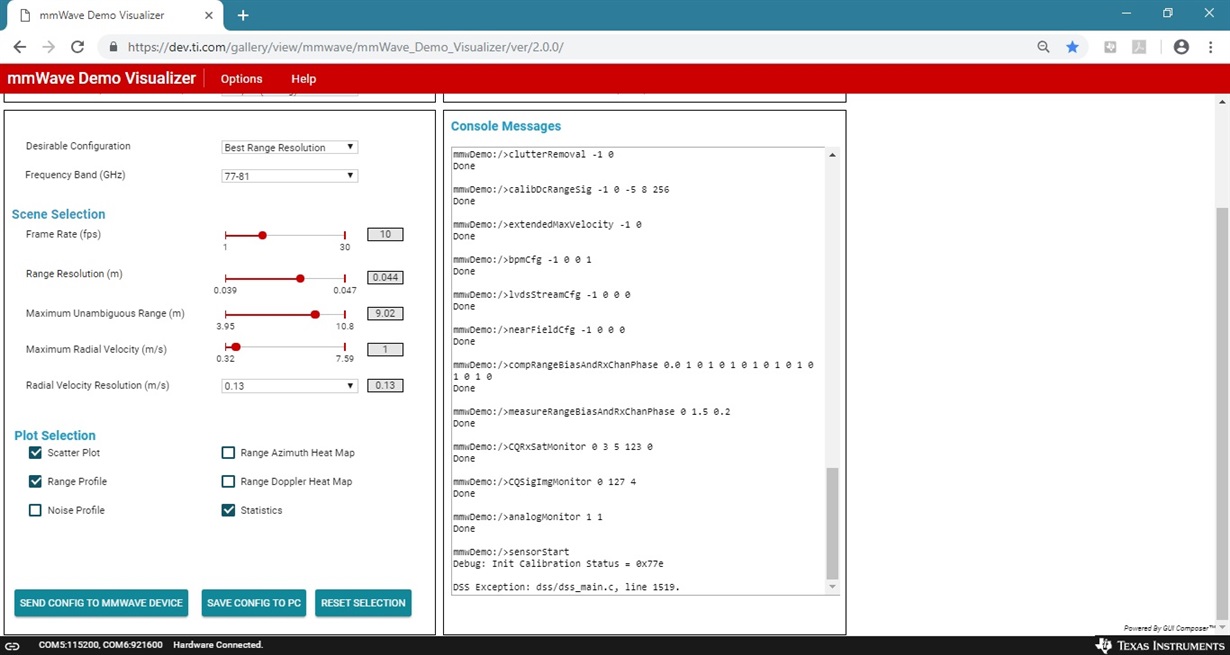Click the Range Resolution value field 0.044

click(x=385, y=278)
